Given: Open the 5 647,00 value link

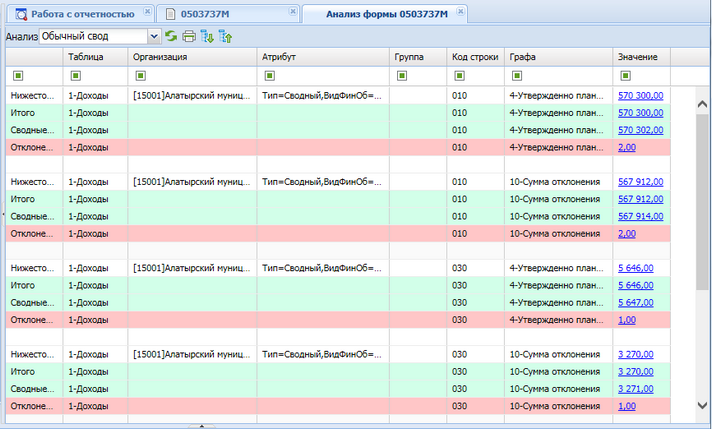Looking at the screenshot, I should coord(636,303).
